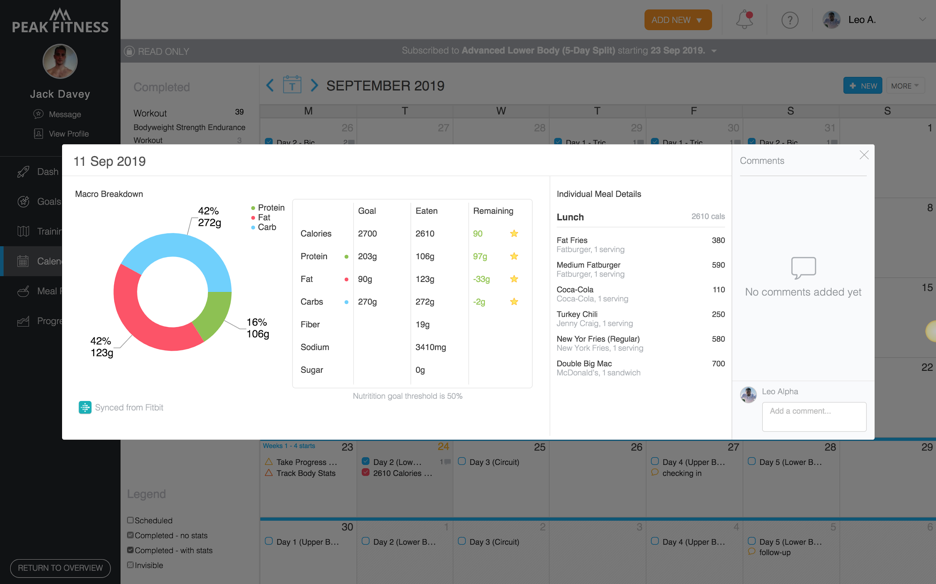Screen dimensions: 936x584
Task: Open the Progress sidebar menu item
Action: (39, 321)
